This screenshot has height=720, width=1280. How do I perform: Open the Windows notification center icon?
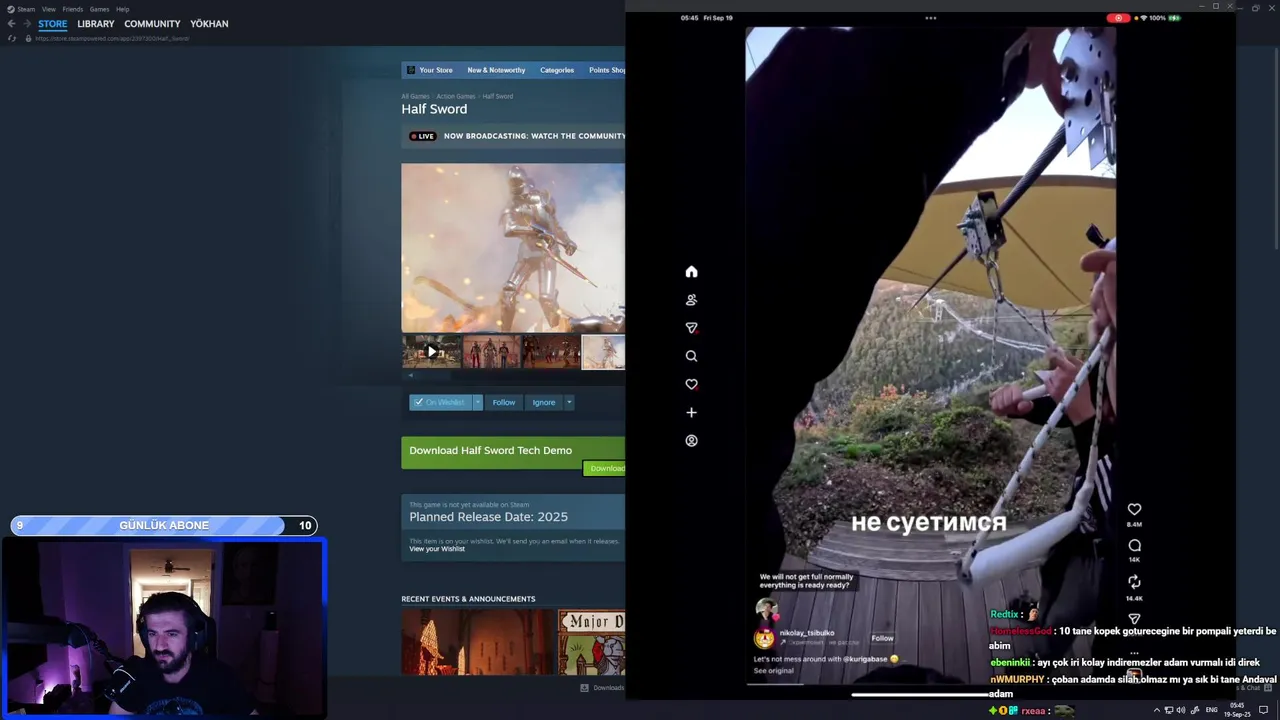[1263, 710]
